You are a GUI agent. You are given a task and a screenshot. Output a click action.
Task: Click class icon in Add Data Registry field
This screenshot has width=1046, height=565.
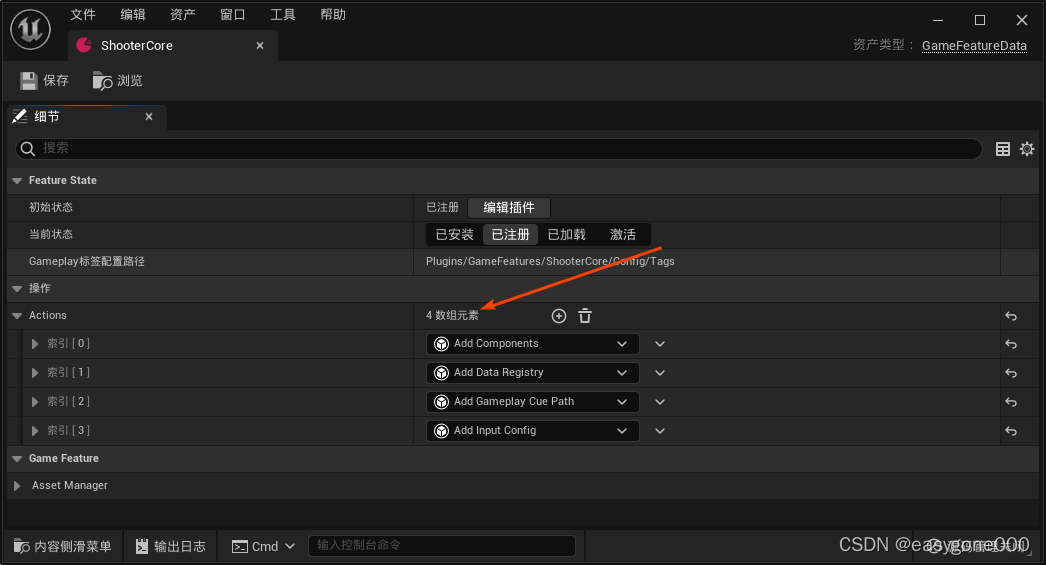[441, 373]
